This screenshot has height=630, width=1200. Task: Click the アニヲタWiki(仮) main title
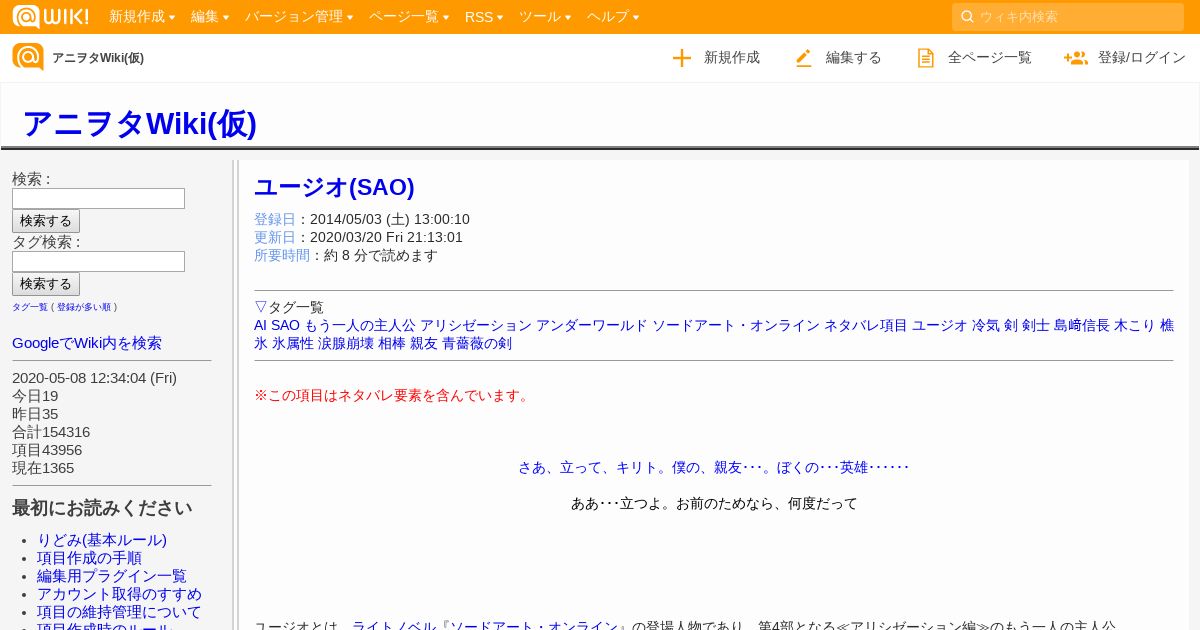click(139, 123)
